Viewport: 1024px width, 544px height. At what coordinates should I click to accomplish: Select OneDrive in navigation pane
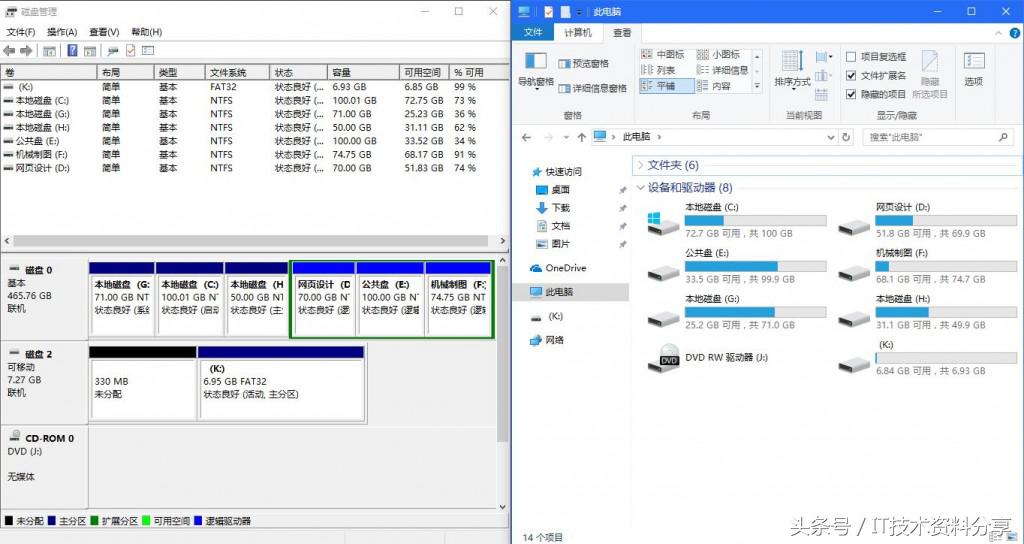pos(558,268)
